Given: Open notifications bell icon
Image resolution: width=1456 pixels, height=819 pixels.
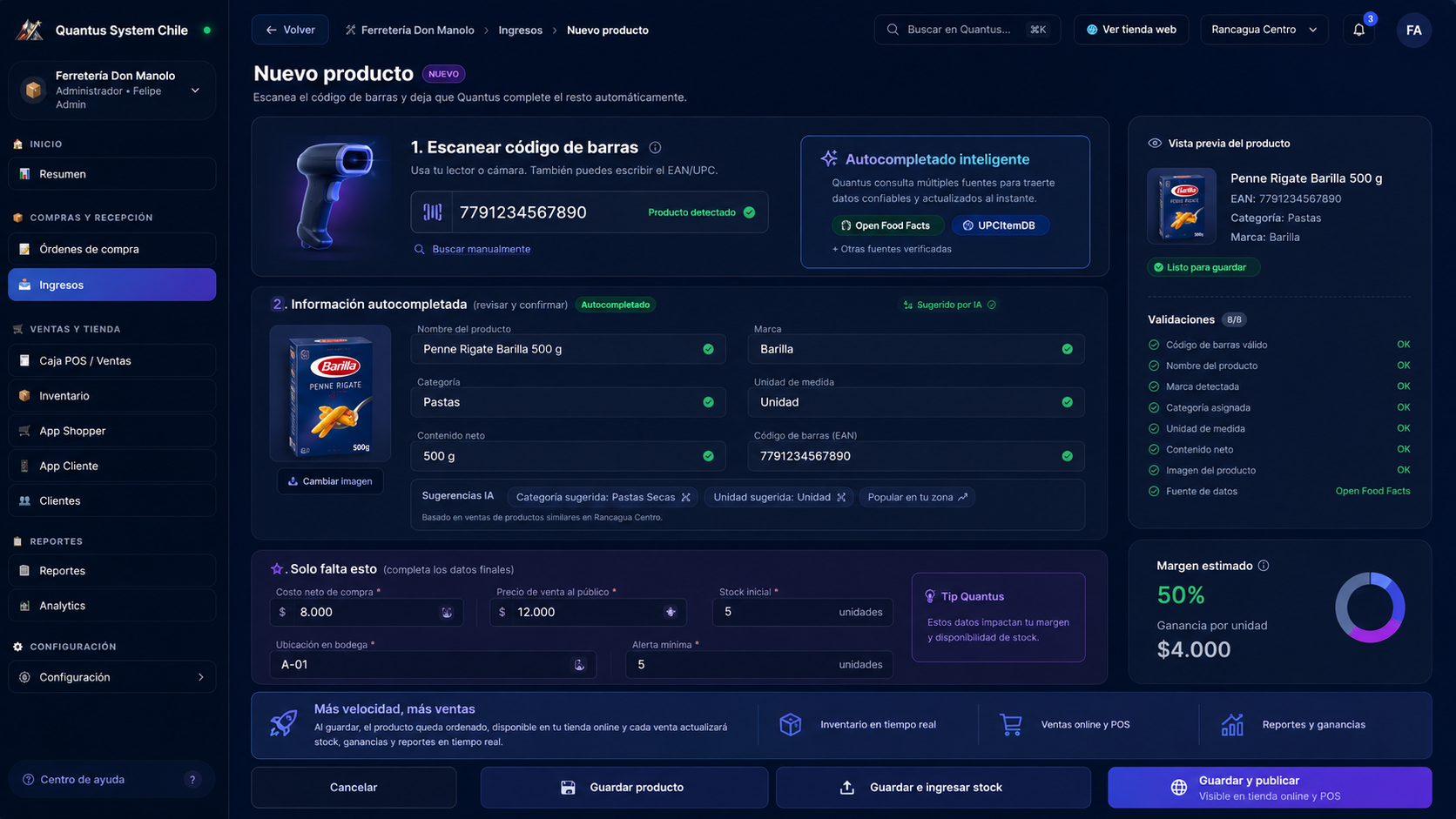Looking at the screenshot, I should point(1358,30).
